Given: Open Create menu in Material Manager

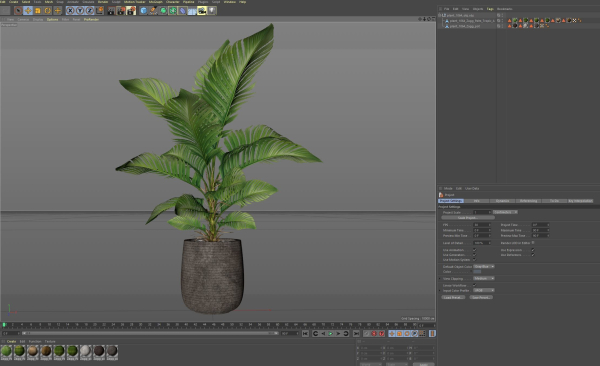Looking at the screenshot, I should point(11,341).
